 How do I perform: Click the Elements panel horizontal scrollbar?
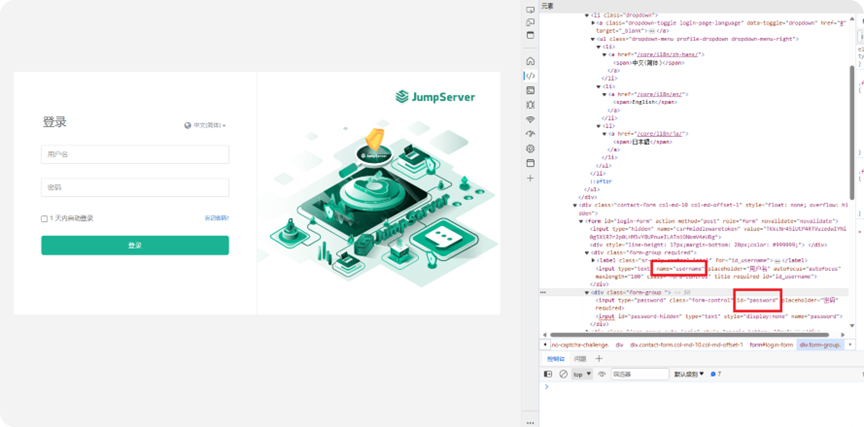tap(689, 334)
